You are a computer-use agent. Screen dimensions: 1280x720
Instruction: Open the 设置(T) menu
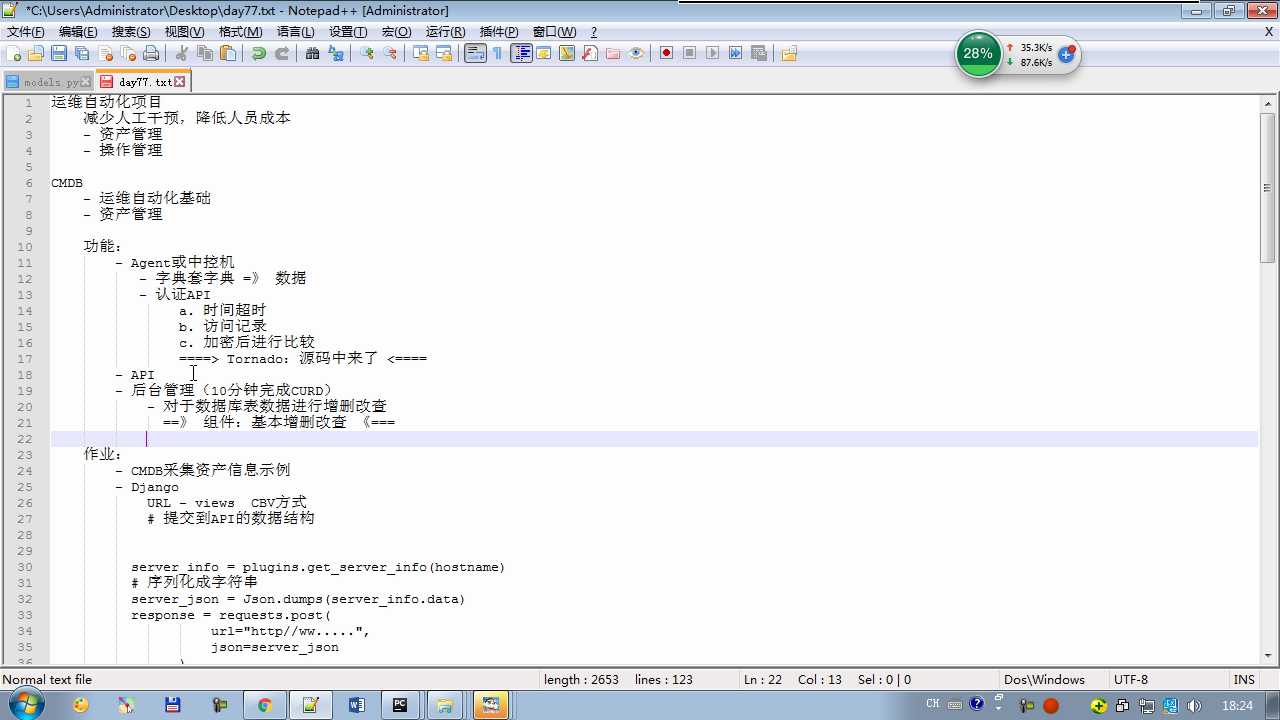click(x=347, y=32)
